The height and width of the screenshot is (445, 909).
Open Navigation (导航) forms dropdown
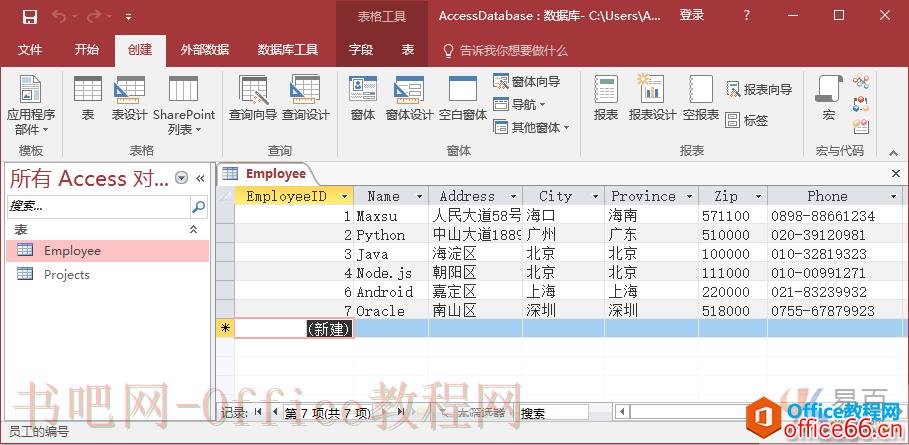tap(519, 104)
